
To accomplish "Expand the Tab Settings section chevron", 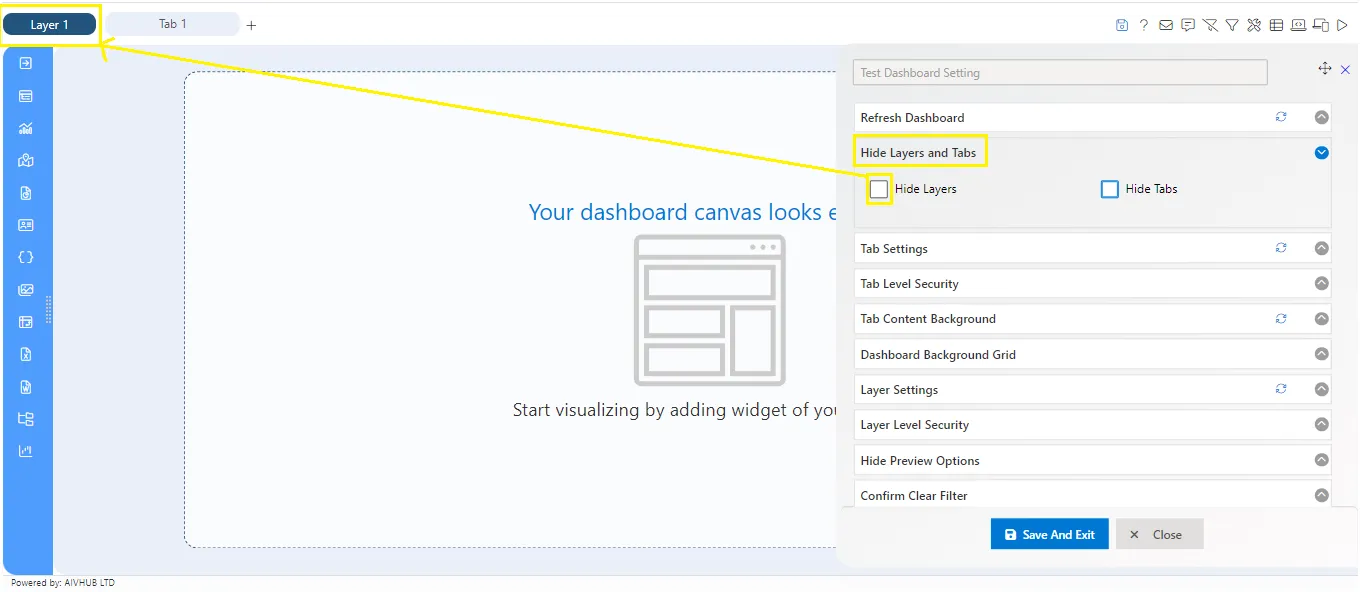I will [x=1322, y=248].
